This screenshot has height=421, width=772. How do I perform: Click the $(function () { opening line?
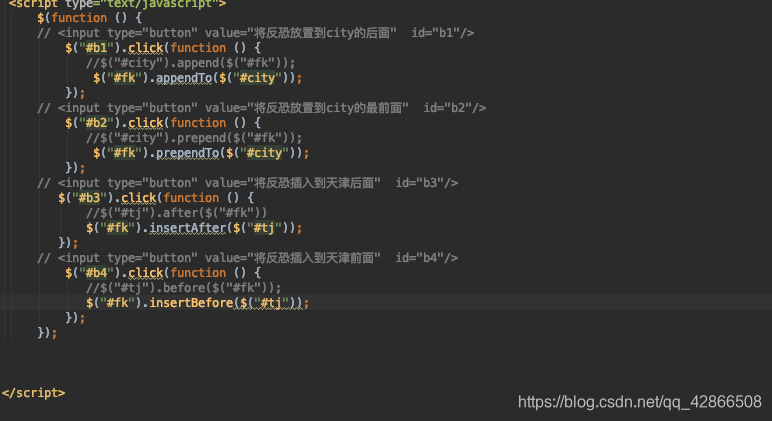(90, 18)
